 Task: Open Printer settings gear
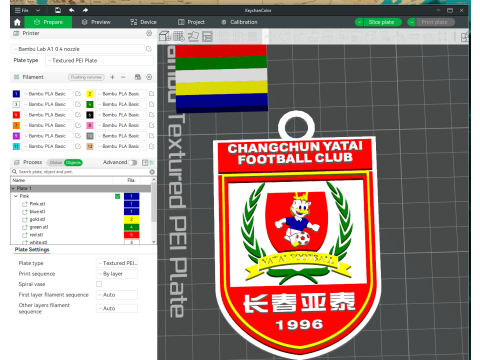pos(149,33)
